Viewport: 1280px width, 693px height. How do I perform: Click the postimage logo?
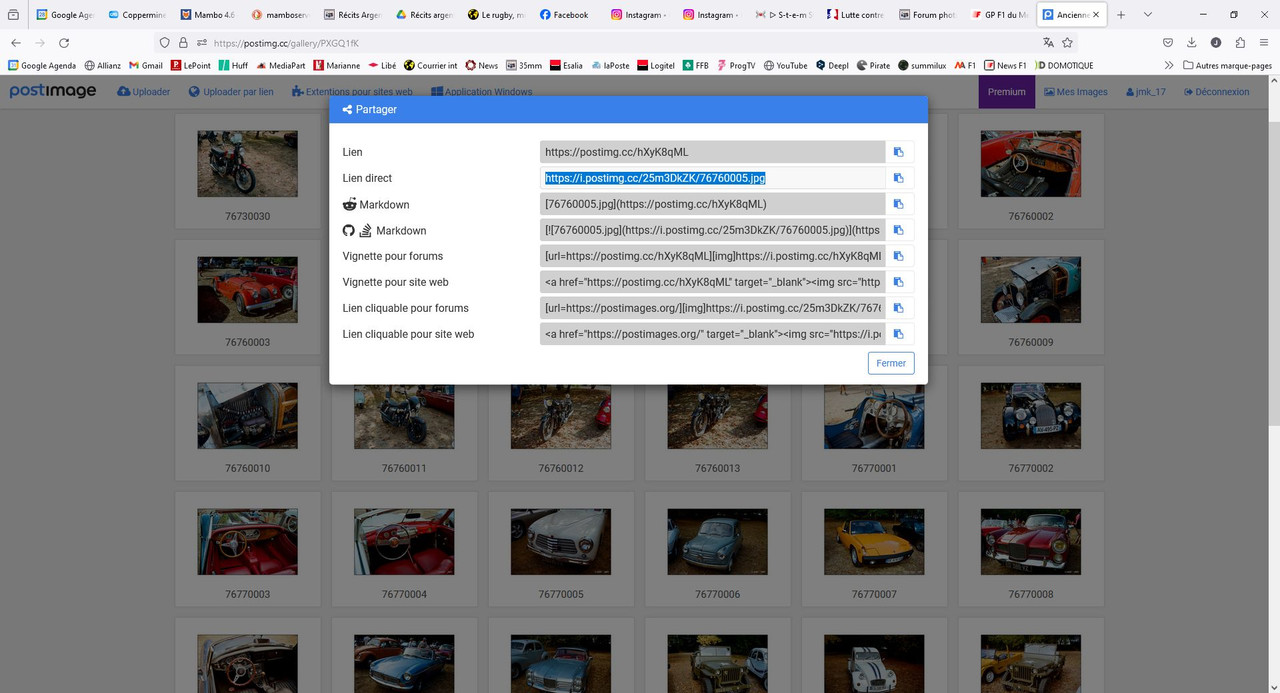53,91
